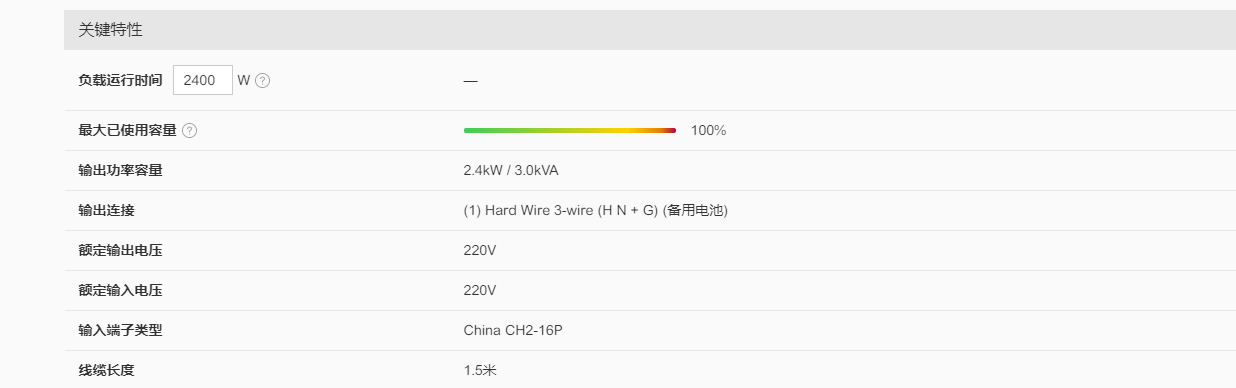The width and height of the screenshot is (1236, 388).
Task: Click the 100% capacity percentage text
Action: point(708,131)
